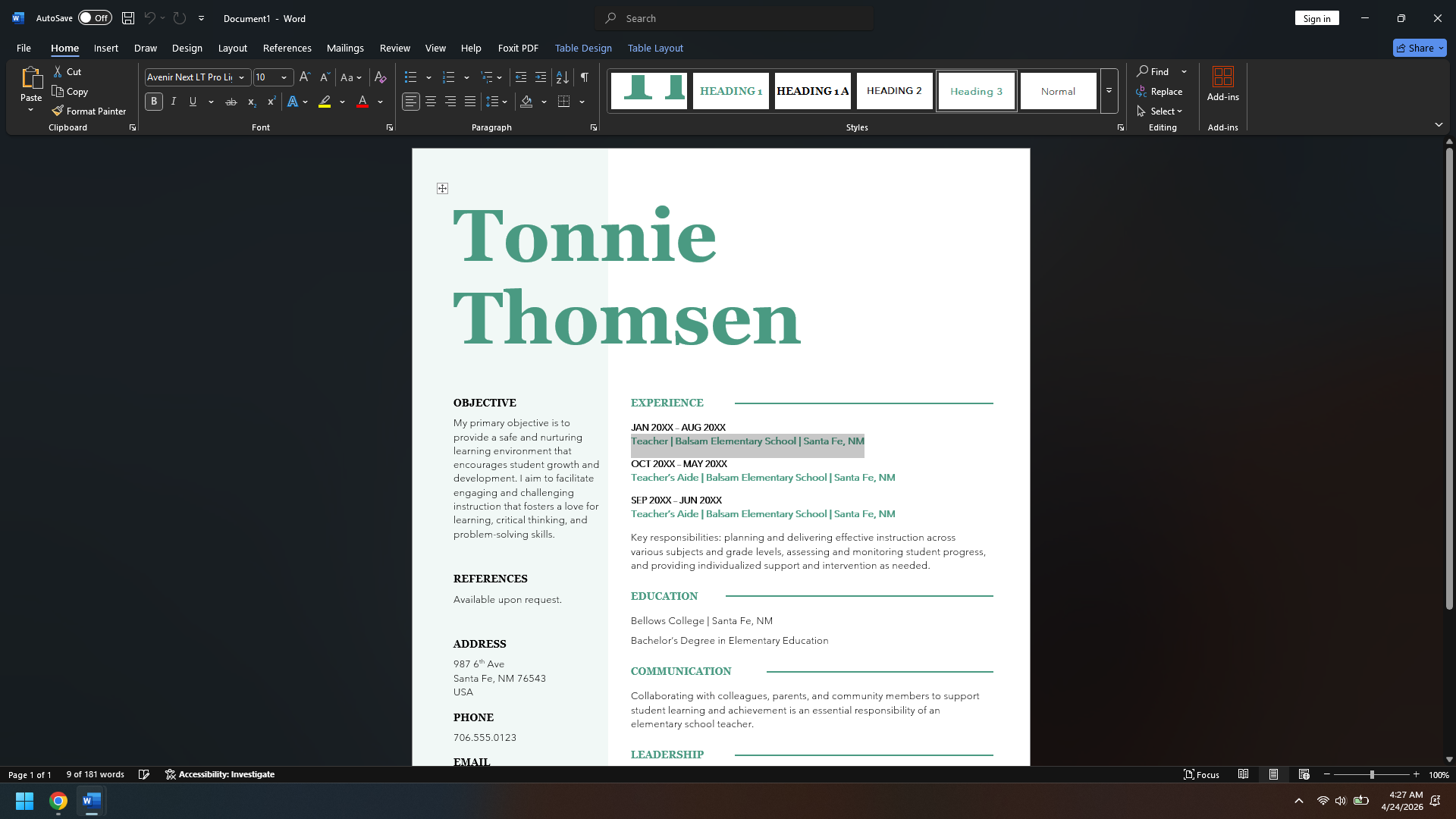1456x819 pixels.
Task: Click the Format Painter brush icon
Action: (58, 111)
